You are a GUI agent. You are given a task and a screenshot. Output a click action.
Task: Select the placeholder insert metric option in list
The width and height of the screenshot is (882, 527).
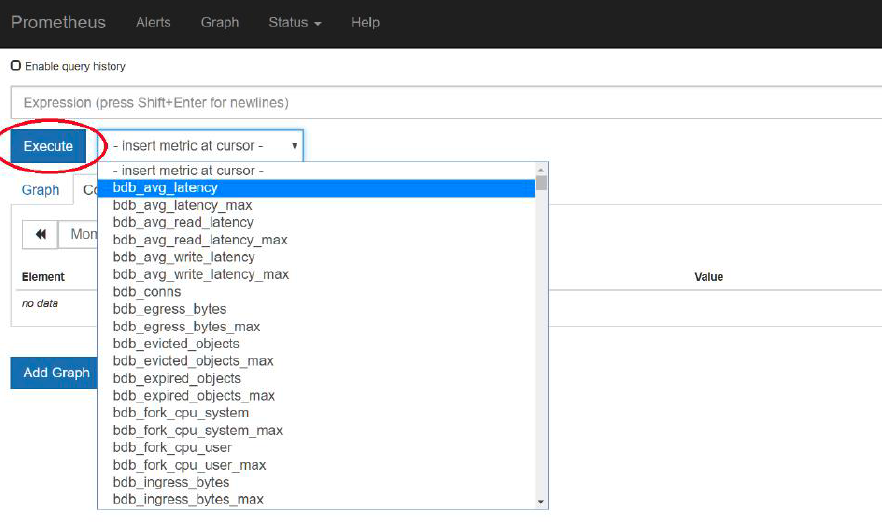(x=317, y=170)
